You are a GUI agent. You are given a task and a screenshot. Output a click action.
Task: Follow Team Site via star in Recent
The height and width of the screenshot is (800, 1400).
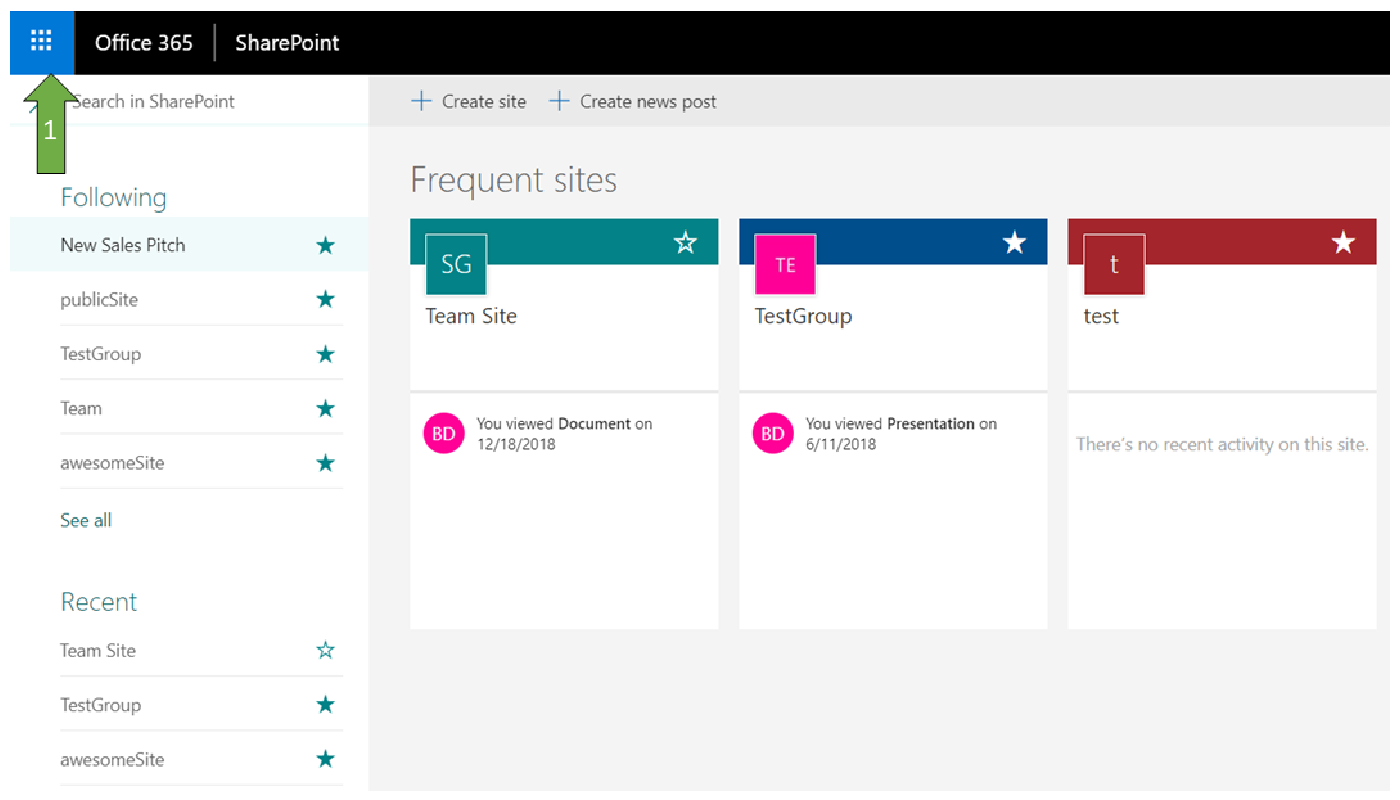325,650
